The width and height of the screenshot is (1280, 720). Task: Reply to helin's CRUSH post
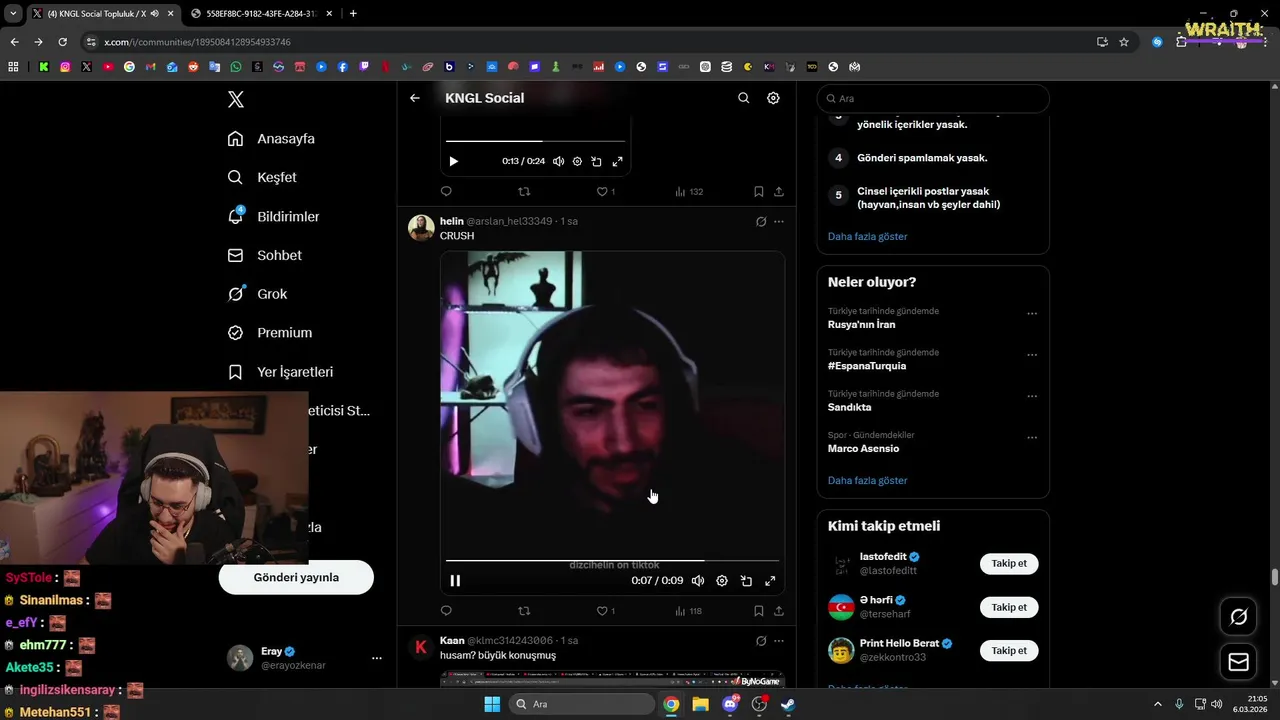click(446, 610)
